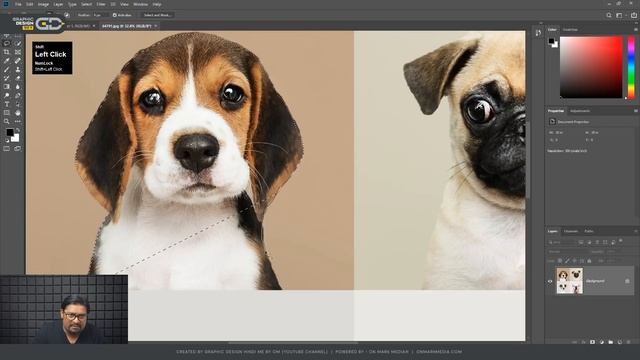The width and height of the screenshot is (640, 360).
Task: Hide the Background layer via eye icon
Action: [x=550, y=281]
